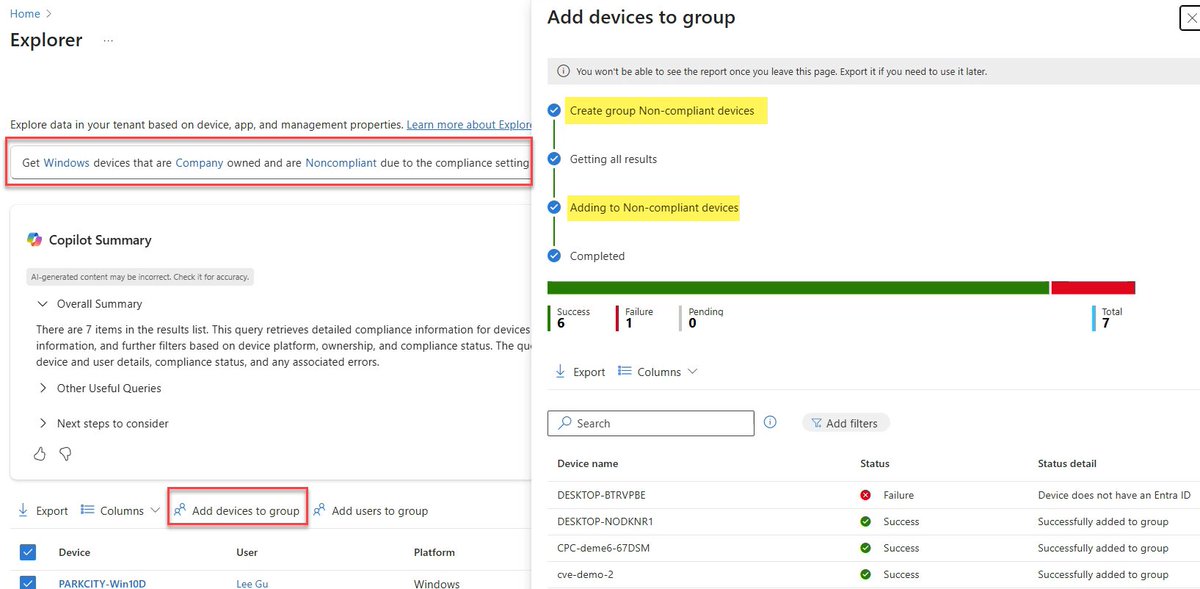Select the DESKTOP-NODKNR1 device name
The width and height of the screenshot is (1200, 589).
[605, 521]
